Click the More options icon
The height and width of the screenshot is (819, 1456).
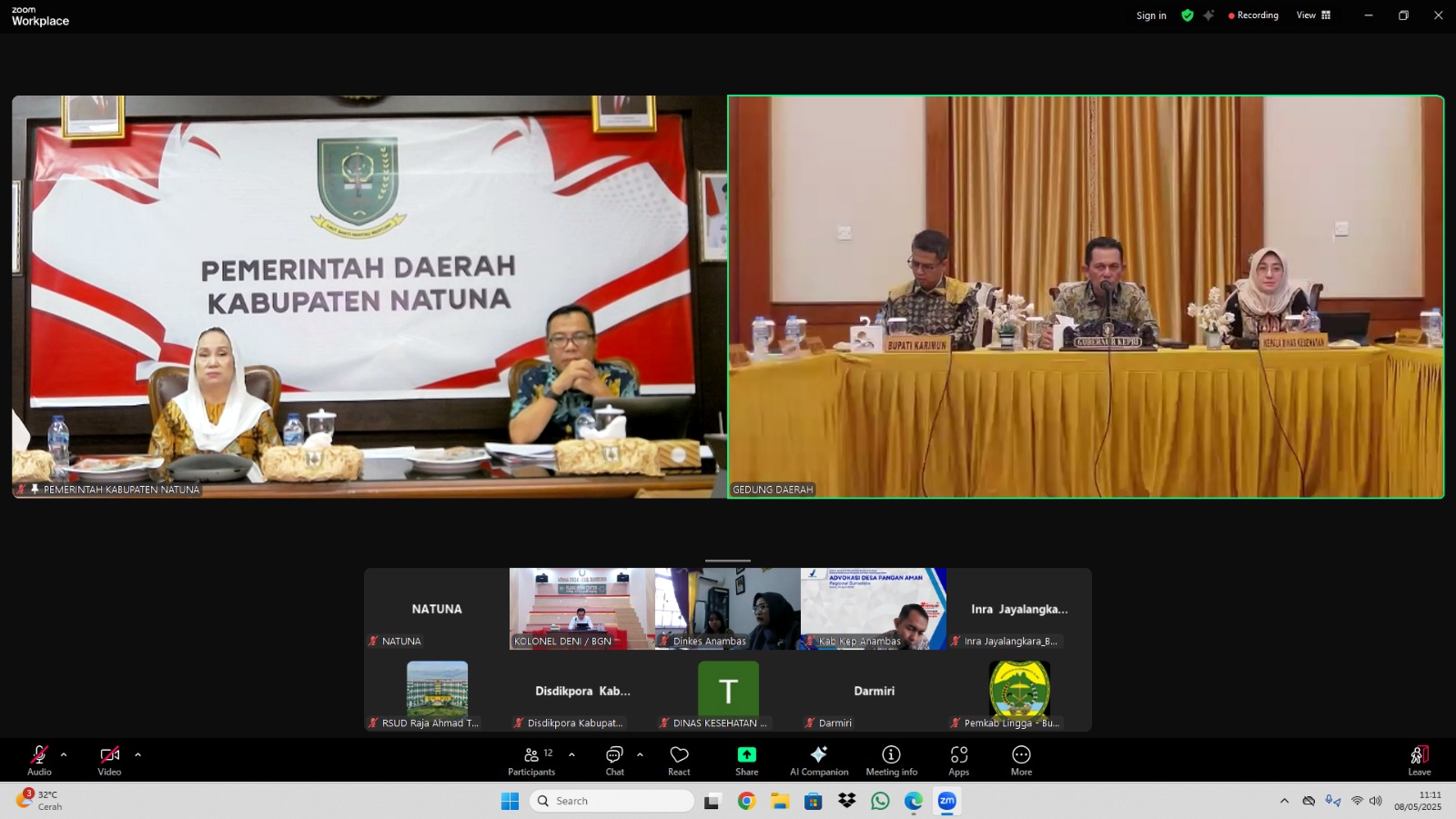coord(1020,759)
